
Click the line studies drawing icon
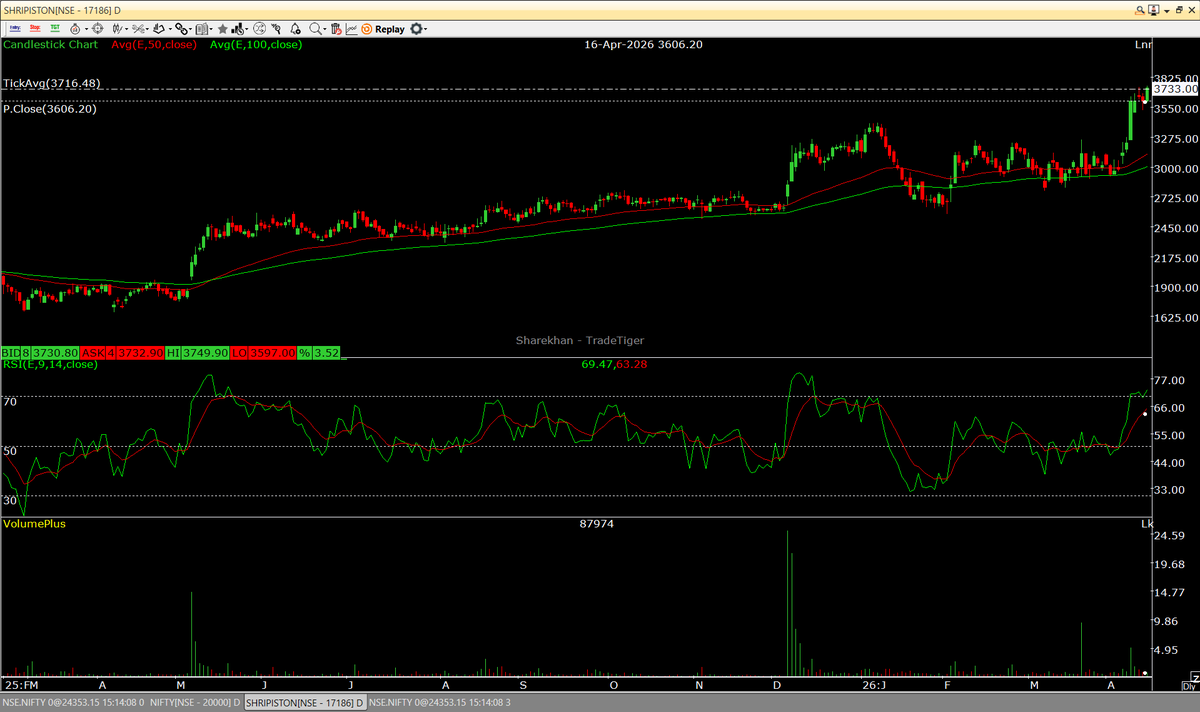tap(137, 29)
